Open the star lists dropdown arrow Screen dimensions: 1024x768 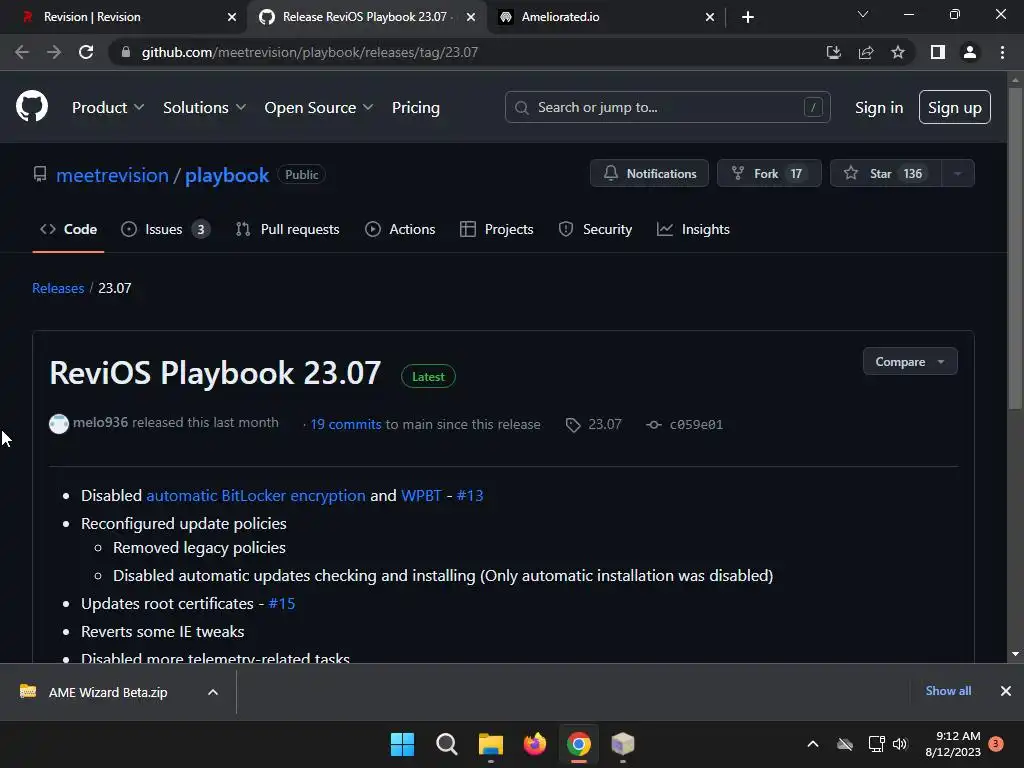[x=958, y=173]
